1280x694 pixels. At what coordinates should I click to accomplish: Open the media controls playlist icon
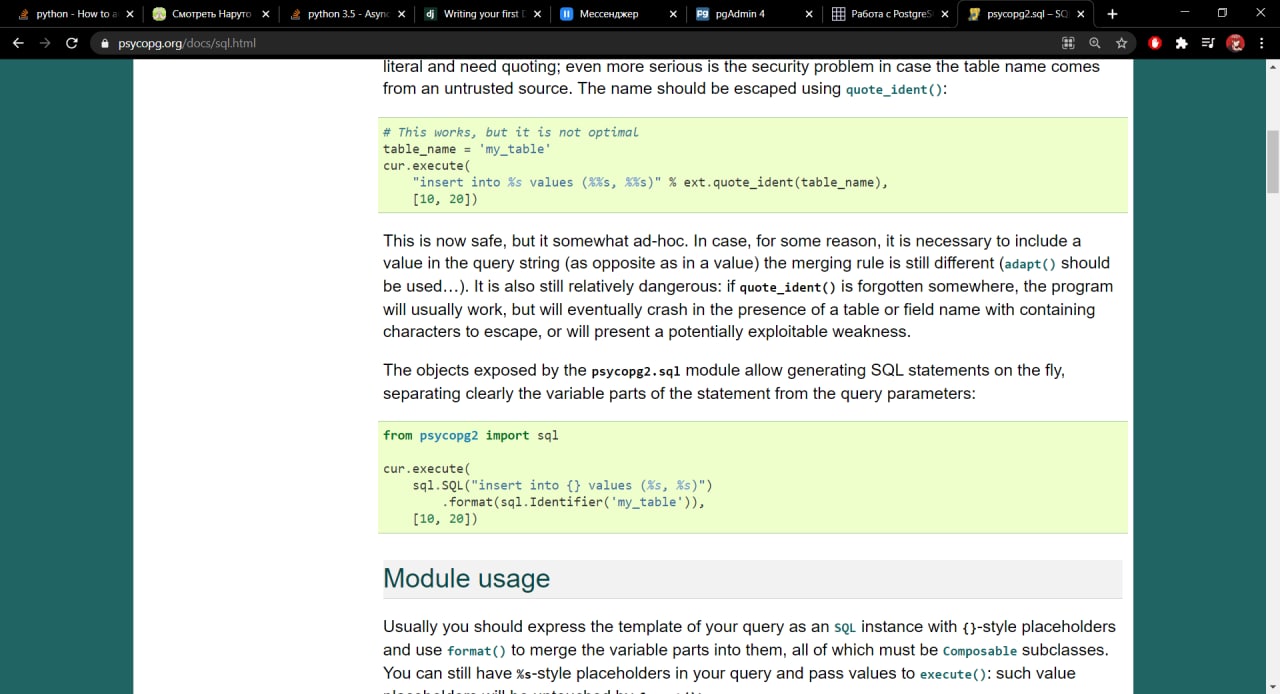point(1208,43)
